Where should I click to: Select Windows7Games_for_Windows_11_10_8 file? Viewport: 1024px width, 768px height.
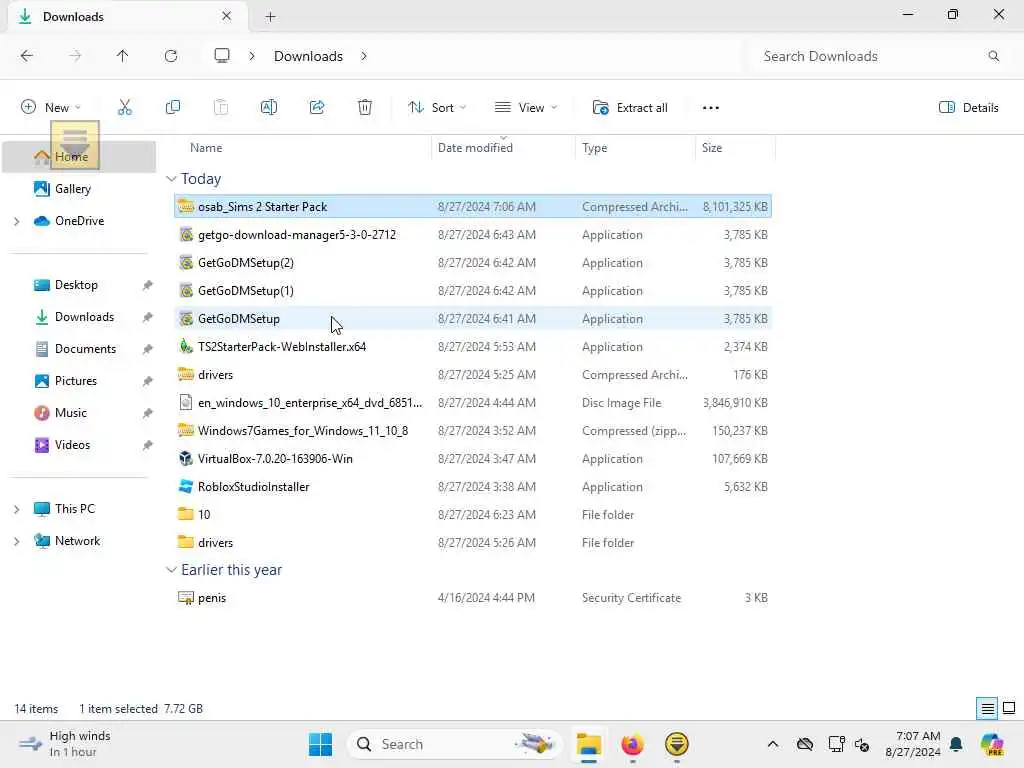pos(473,430)
